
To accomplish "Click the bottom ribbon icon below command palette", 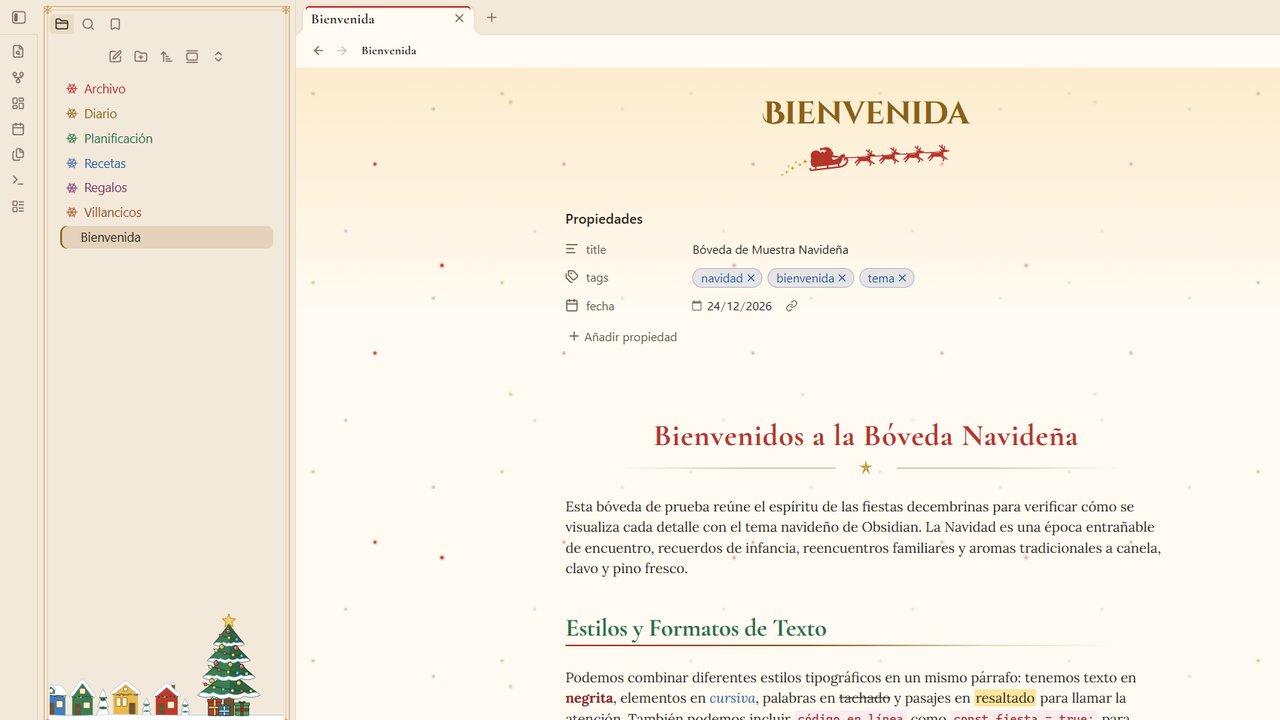I will (x=18, y=207).
